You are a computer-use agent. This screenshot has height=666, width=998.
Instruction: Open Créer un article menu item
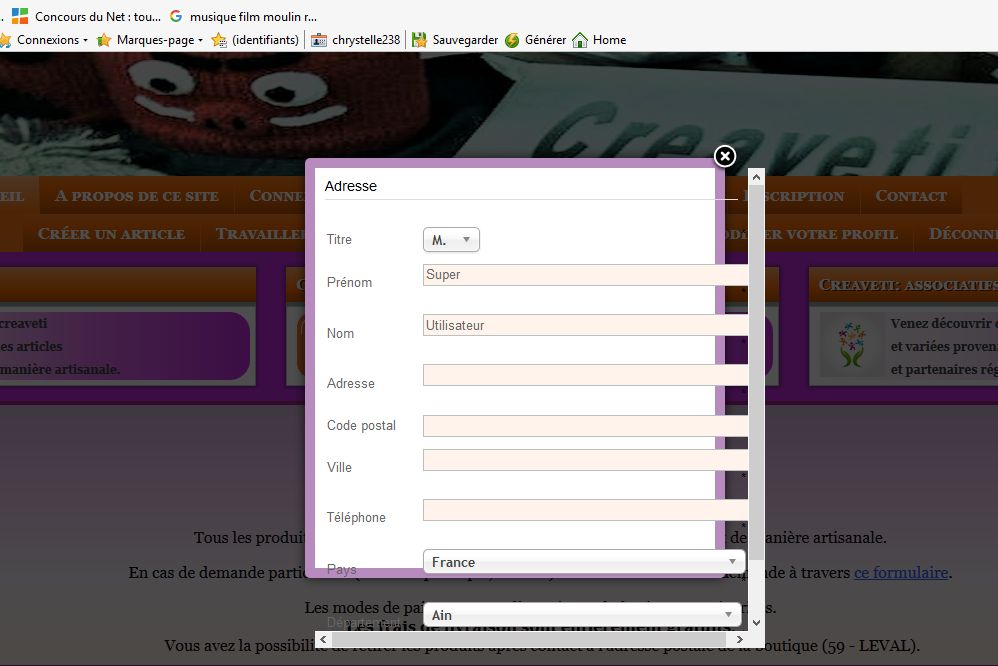[x=111, y=234]
